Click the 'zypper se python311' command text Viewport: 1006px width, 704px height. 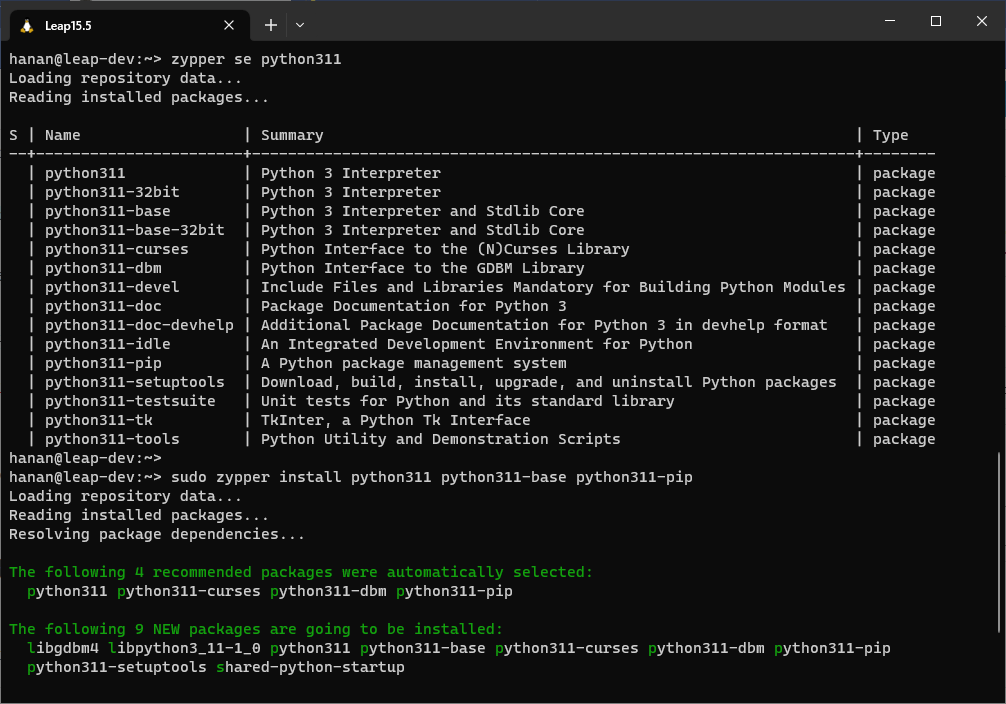pyautogui.click(x=256, y=60)
